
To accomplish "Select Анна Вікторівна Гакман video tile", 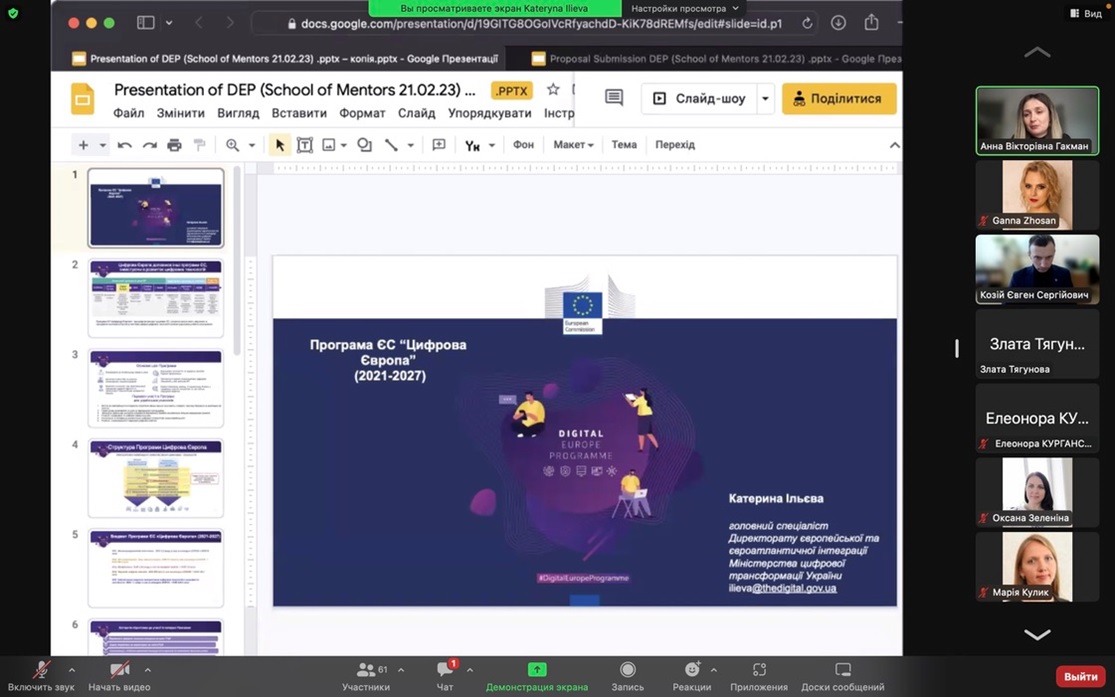I will 1037,120.
